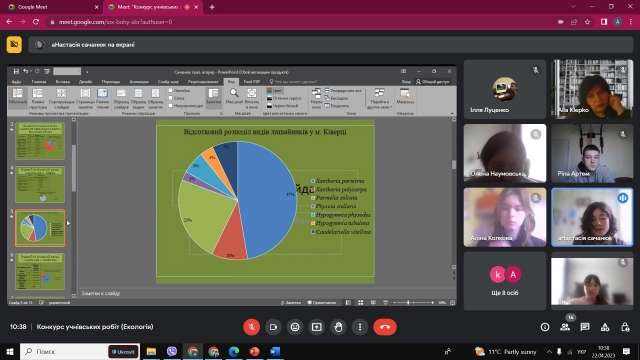This screenshot has height=360, width=640.
Task: Show the participants panel icon
Action: click(565, 327)
